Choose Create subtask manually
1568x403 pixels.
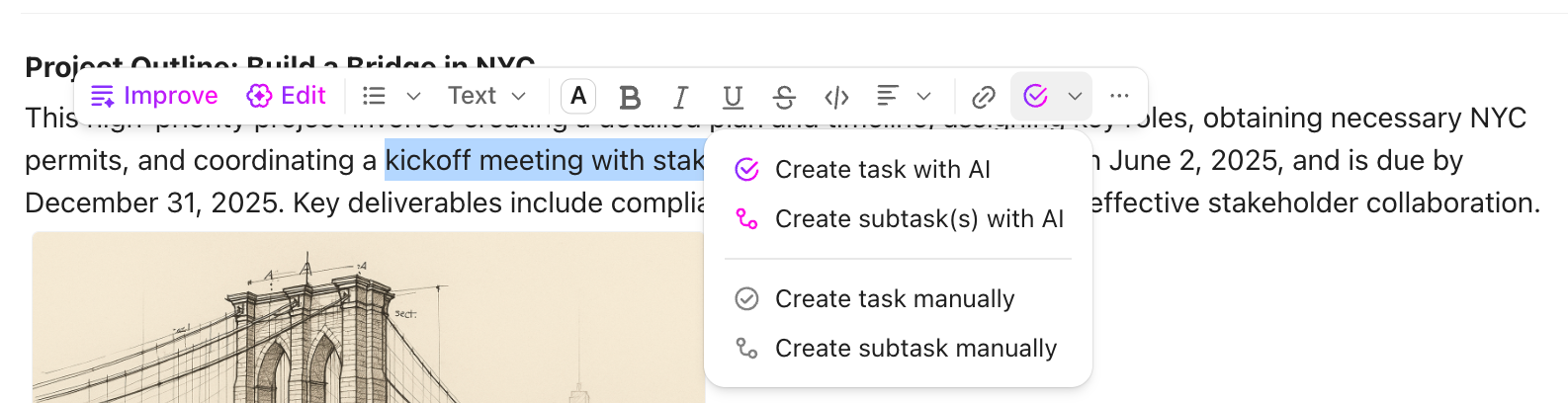915,349
